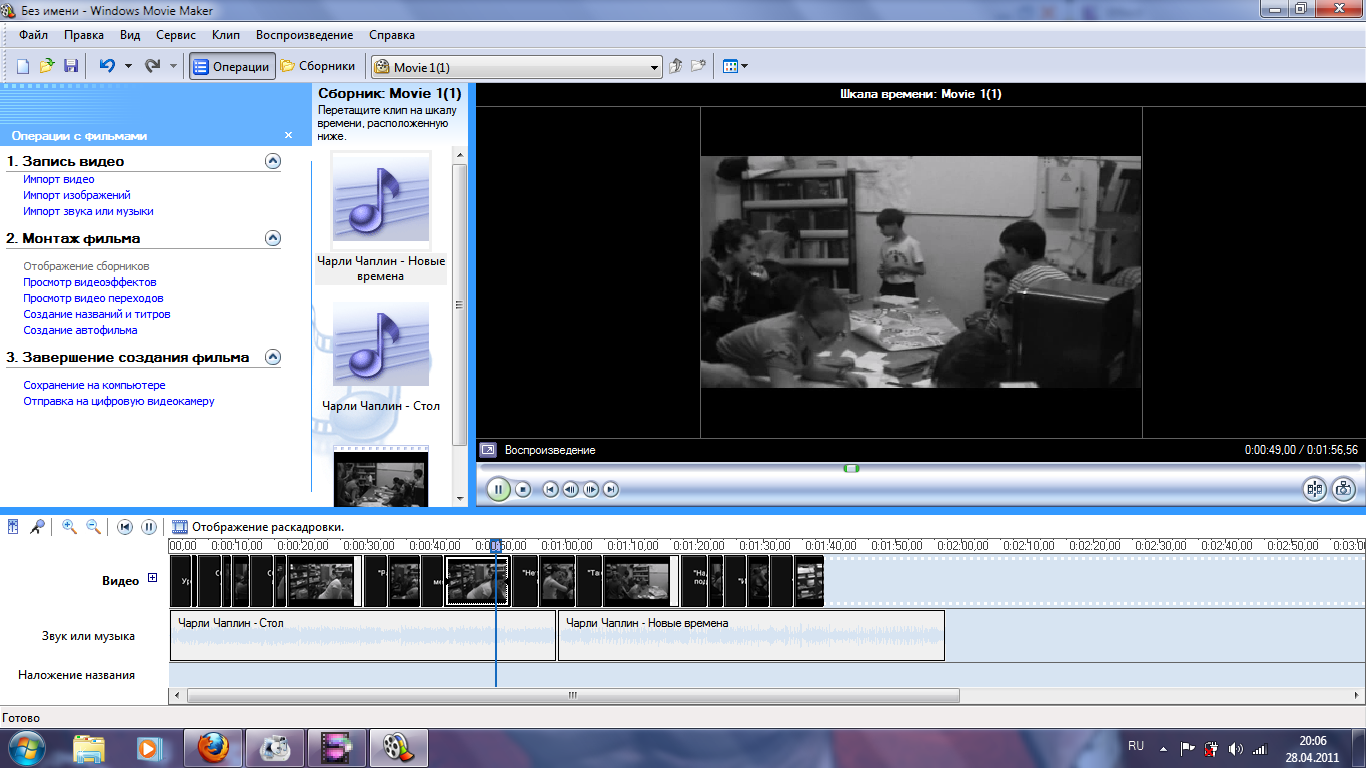Pause playback in the preview monitor
The width and height of the screenshot is (1366, 768).
(x=498, y=489)
